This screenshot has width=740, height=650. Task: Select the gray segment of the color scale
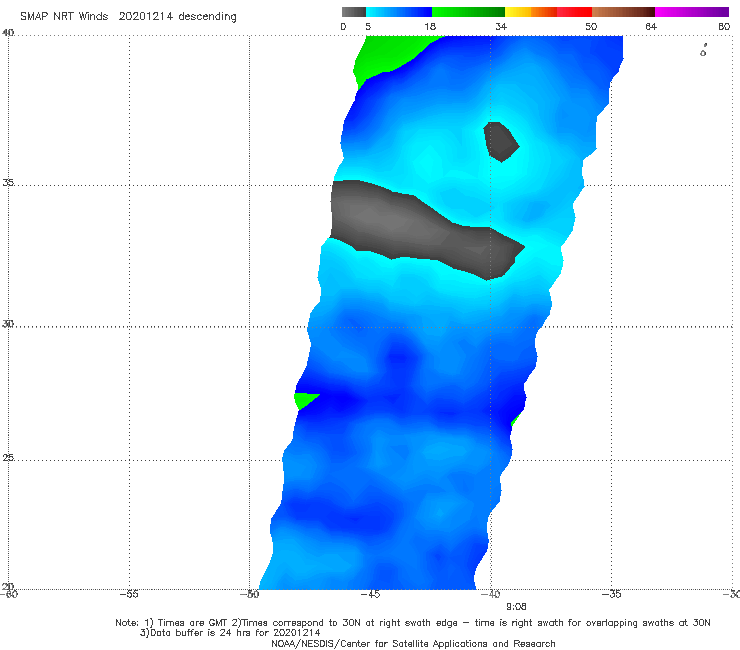coord(353,12)
